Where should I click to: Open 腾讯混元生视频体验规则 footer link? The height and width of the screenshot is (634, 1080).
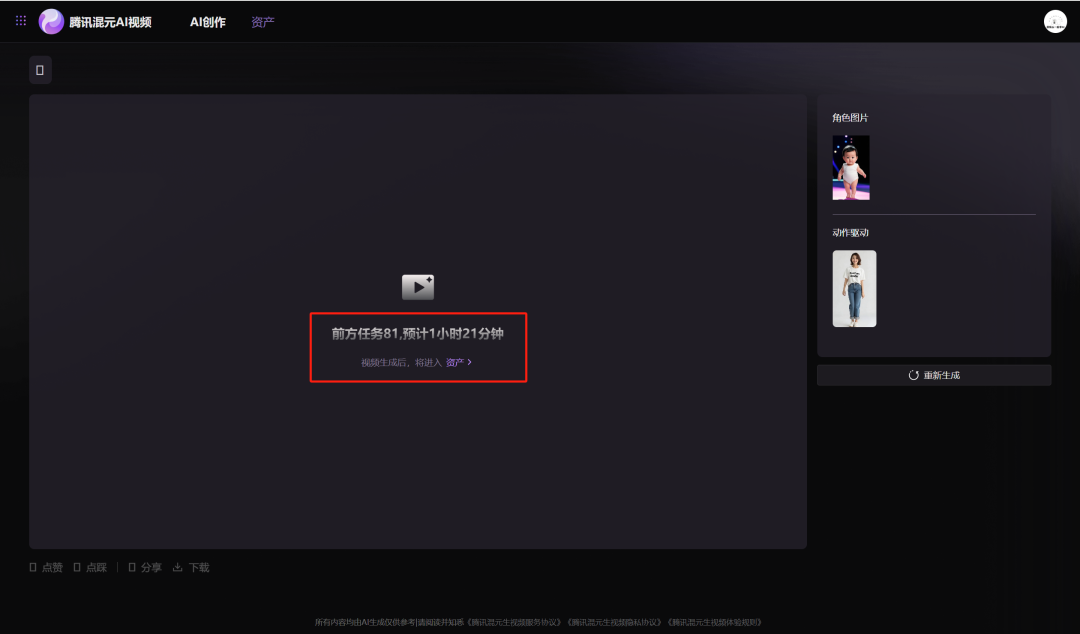pos(714,622)
